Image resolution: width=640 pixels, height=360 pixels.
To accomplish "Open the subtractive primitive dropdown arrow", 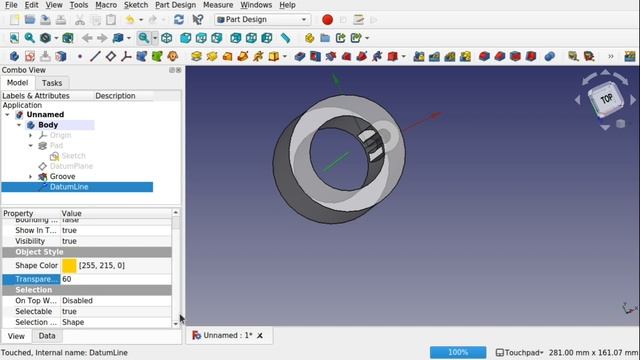I will tap(404, 56).
